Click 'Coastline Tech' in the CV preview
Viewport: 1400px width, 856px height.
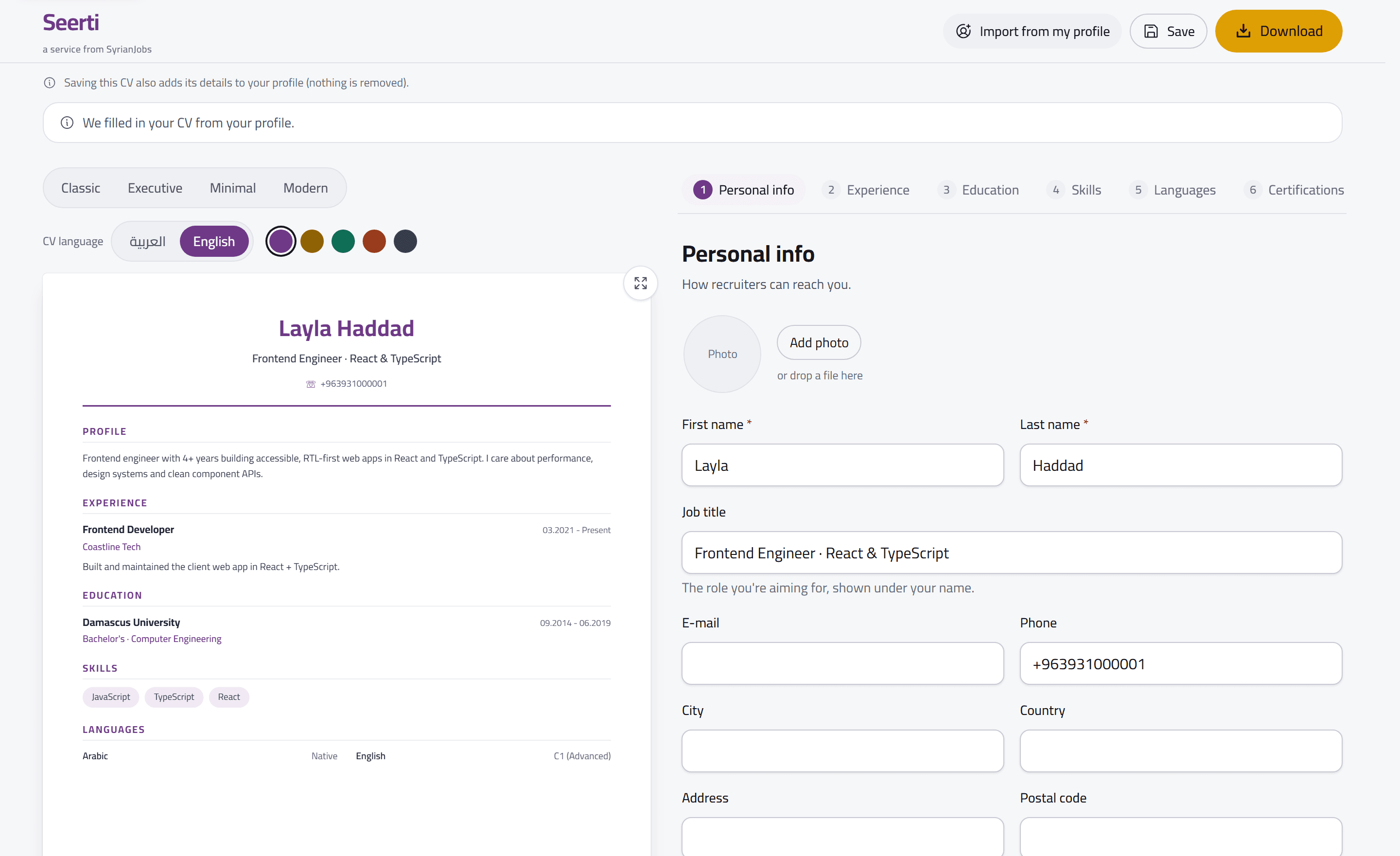click(111, 547)
